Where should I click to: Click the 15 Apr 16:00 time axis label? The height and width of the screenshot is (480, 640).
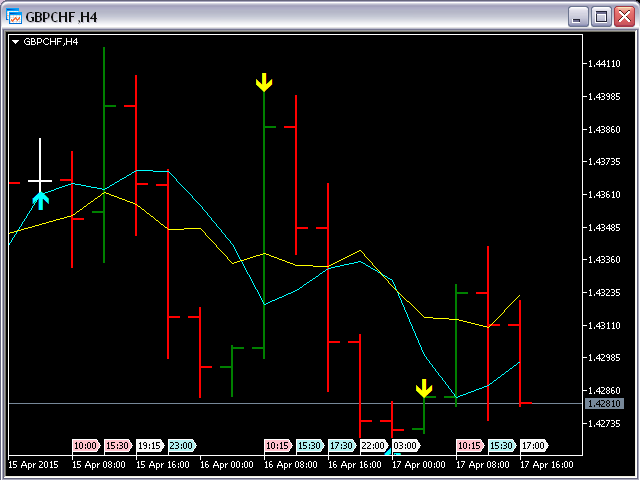[163, 465]
